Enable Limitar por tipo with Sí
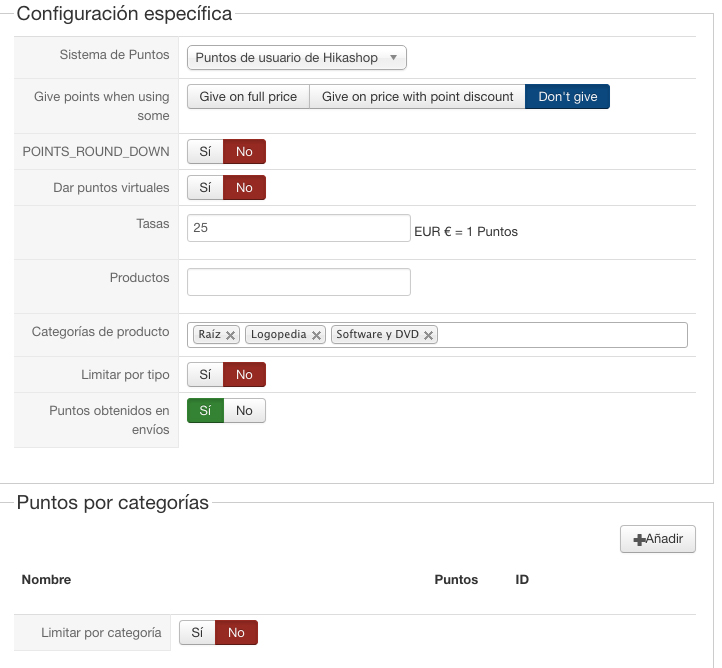 [205, 375]
